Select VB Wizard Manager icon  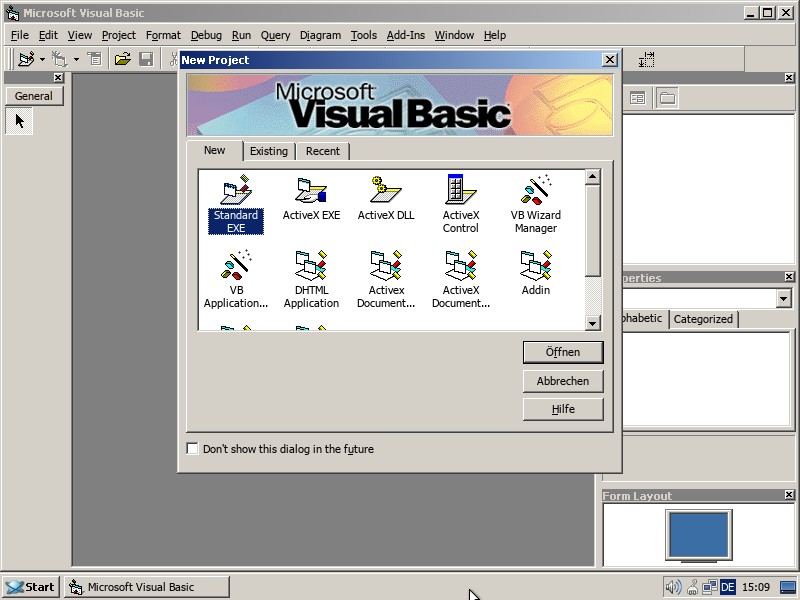535,204
